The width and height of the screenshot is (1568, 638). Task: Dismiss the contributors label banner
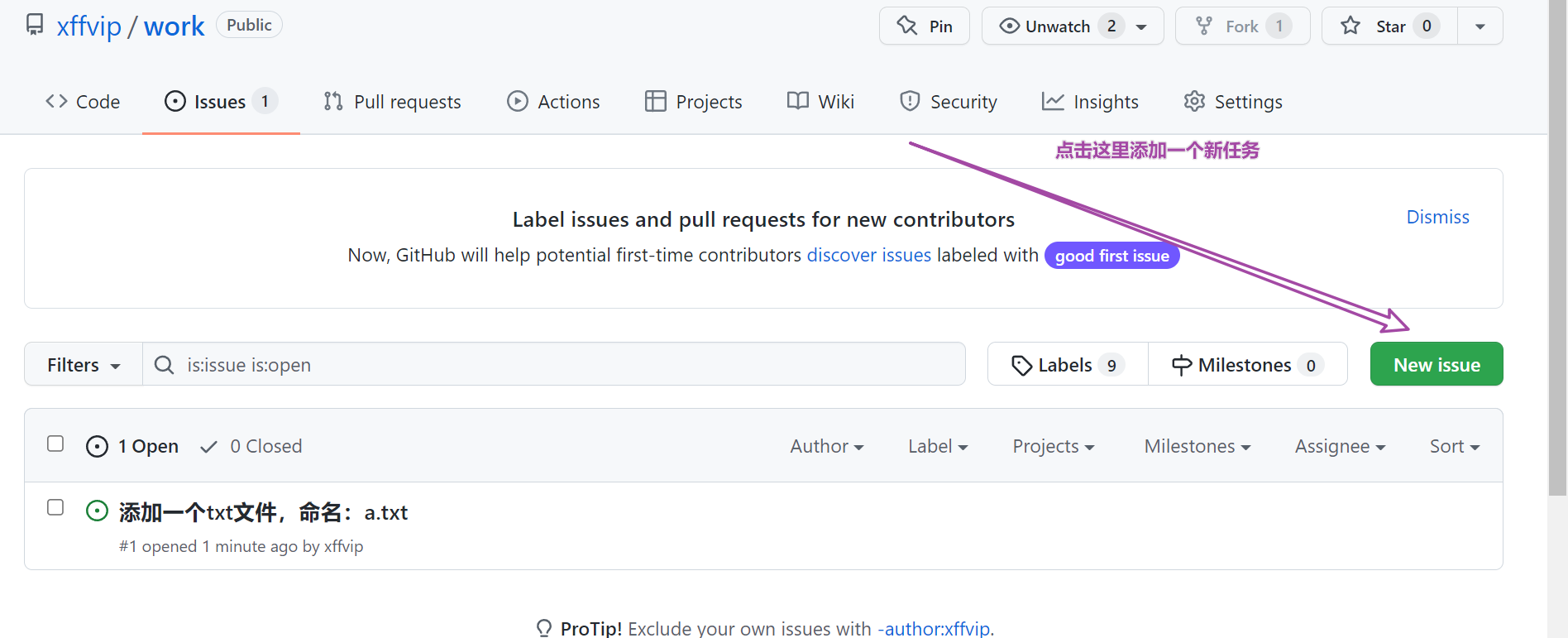point(1437,217)
